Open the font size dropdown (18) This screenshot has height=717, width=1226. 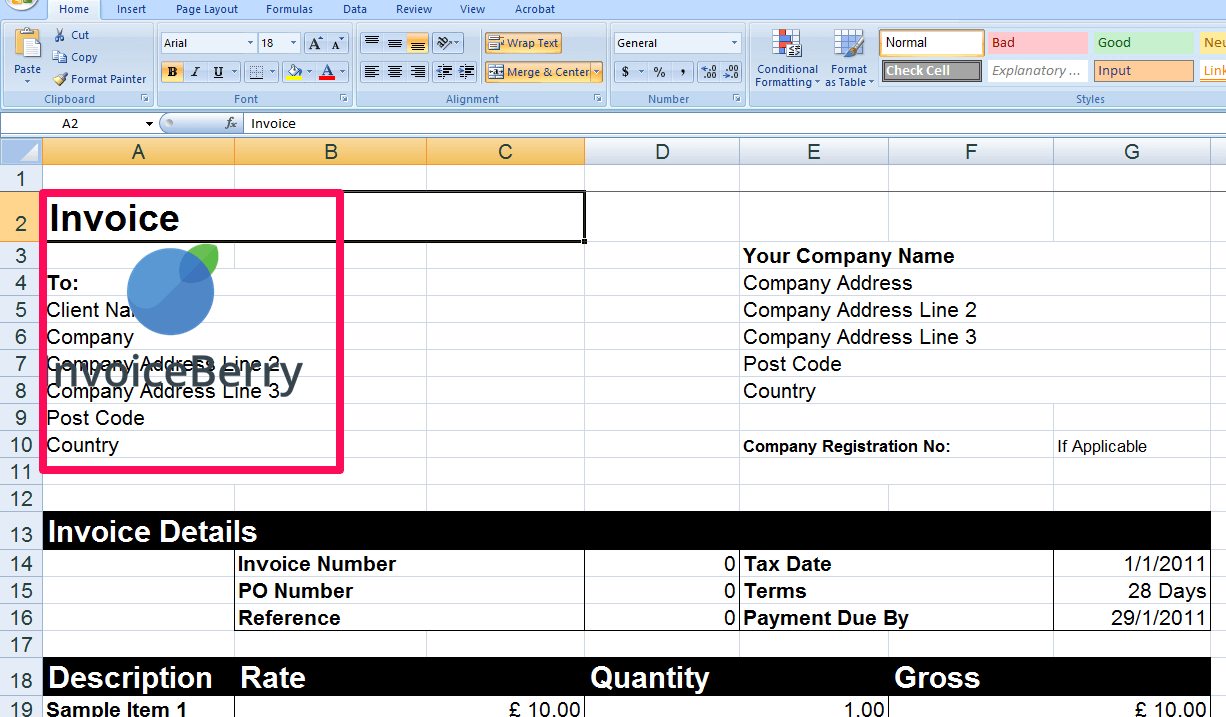pyautogui.click(x=293, y=43)
